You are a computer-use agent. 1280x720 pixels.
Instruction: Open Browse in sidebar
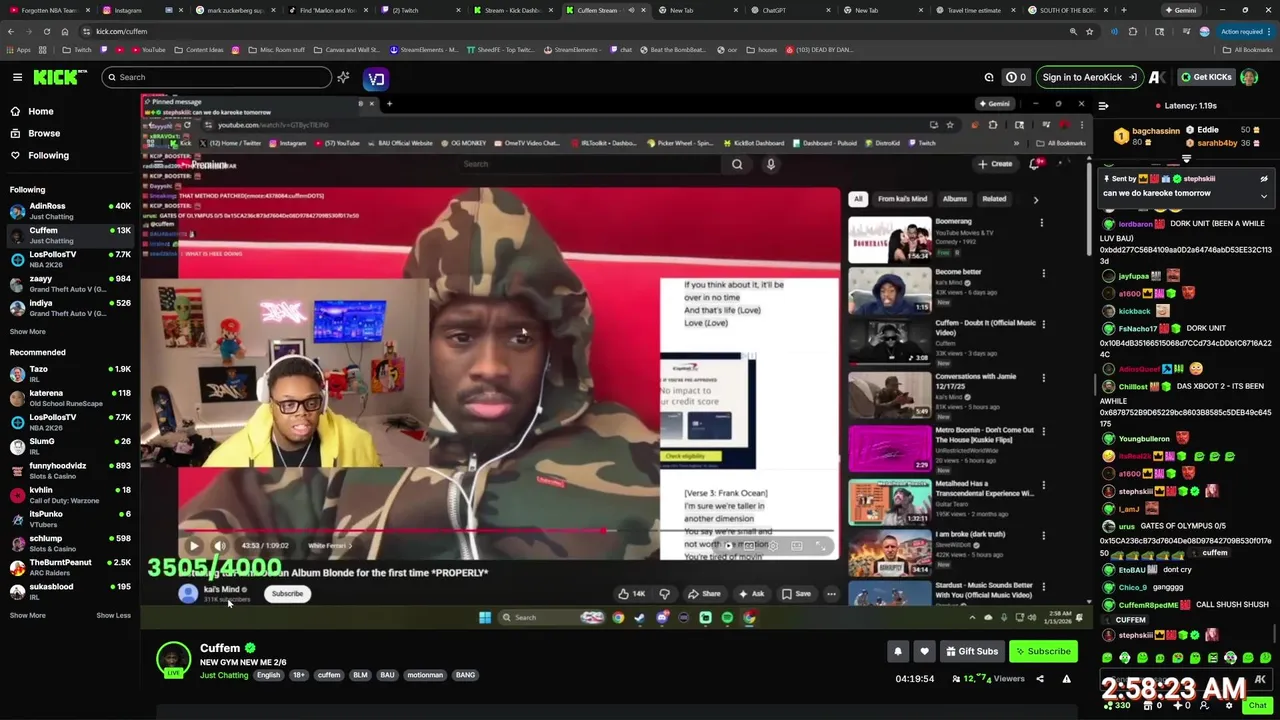pos(68,133)
